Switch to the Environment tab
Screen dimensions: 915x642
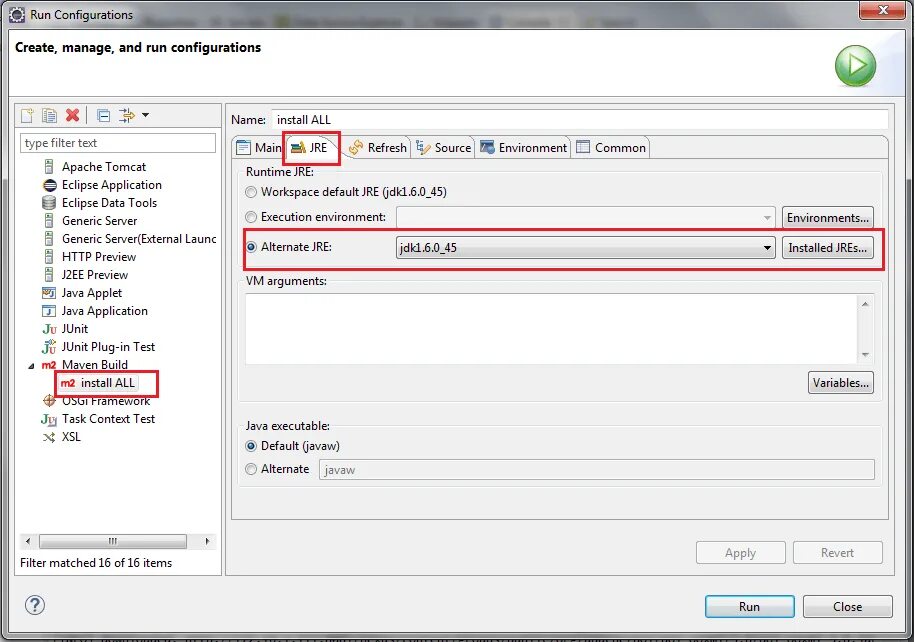pyautogui.click(x=523, y=148)
